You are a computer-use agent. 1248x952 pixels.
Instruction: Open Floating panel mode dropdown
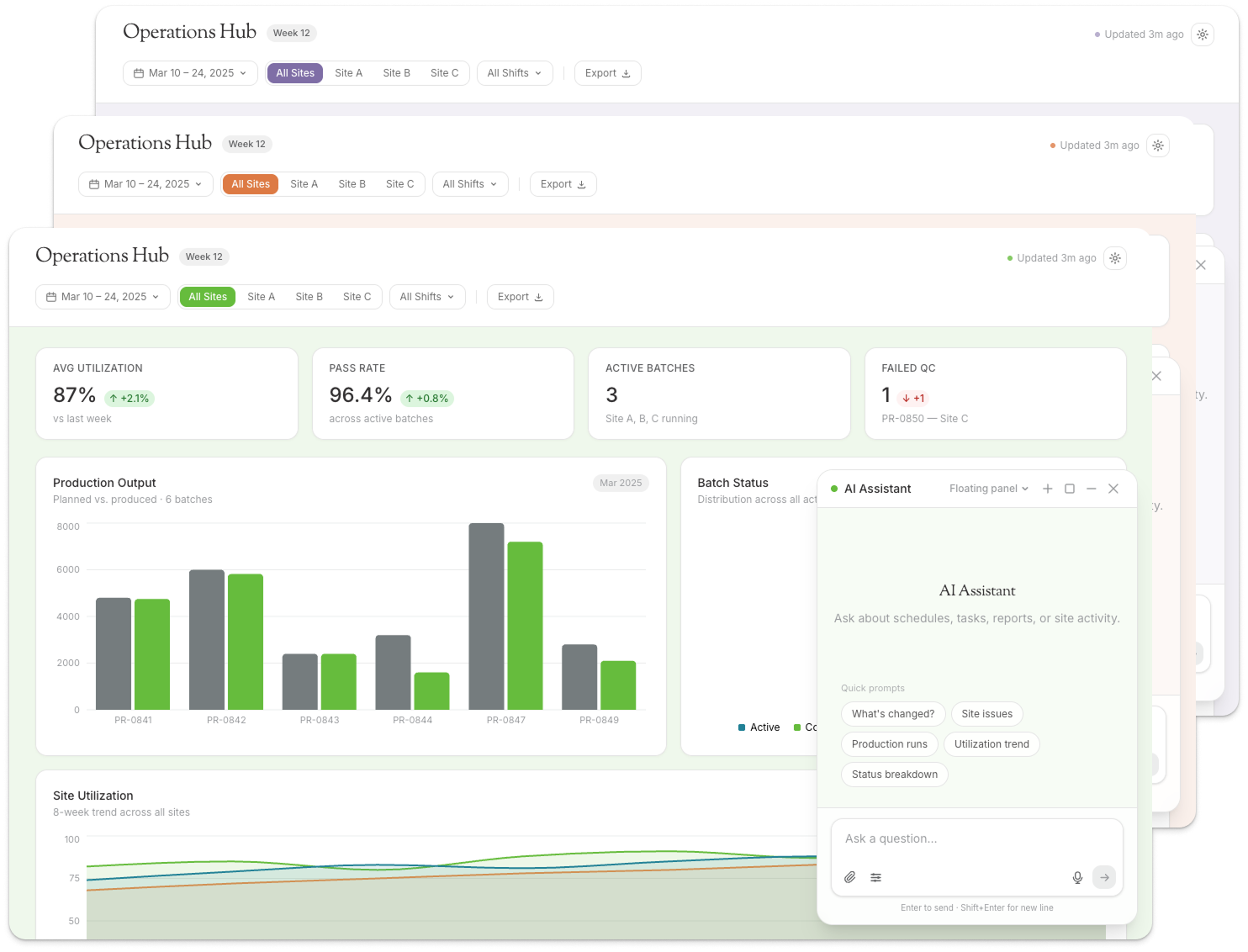click(989, 489)
